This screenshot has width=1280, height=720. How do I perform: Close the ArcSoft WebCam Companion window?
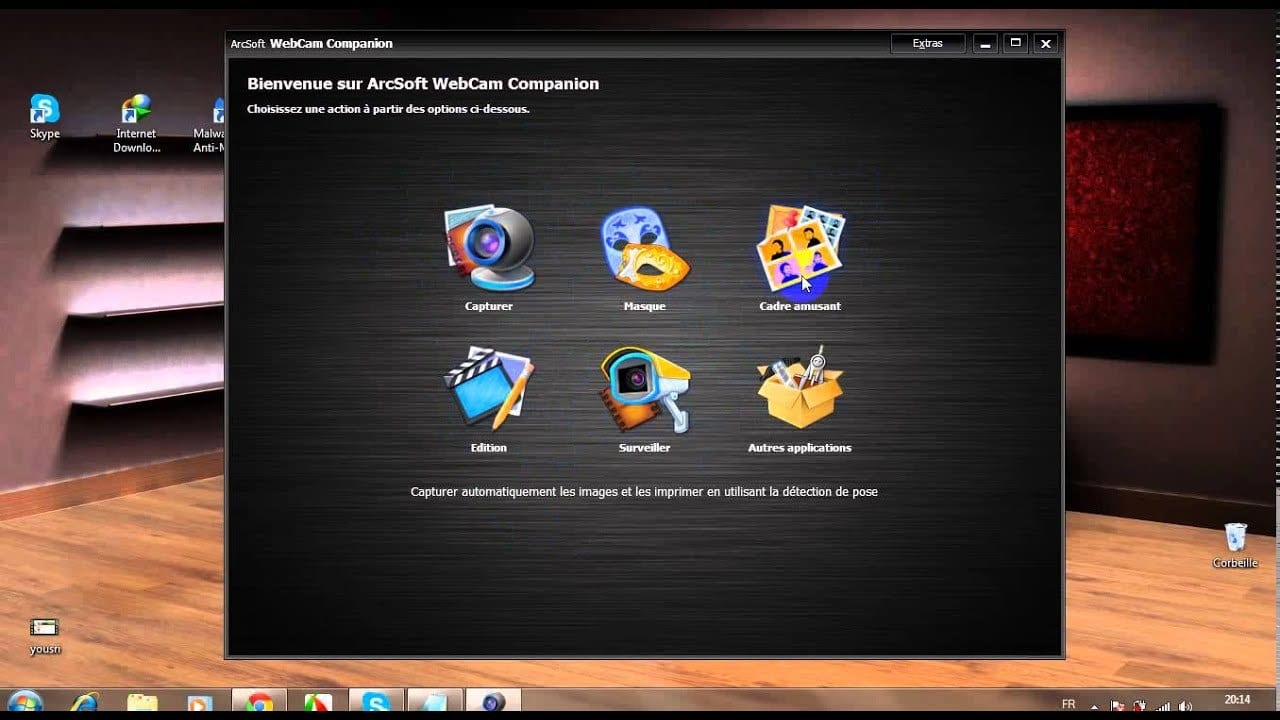point(1046,44)
